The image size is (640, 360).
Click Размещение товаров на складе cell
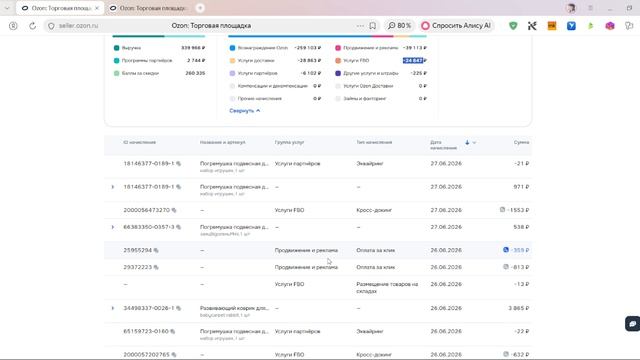(387, 288)
